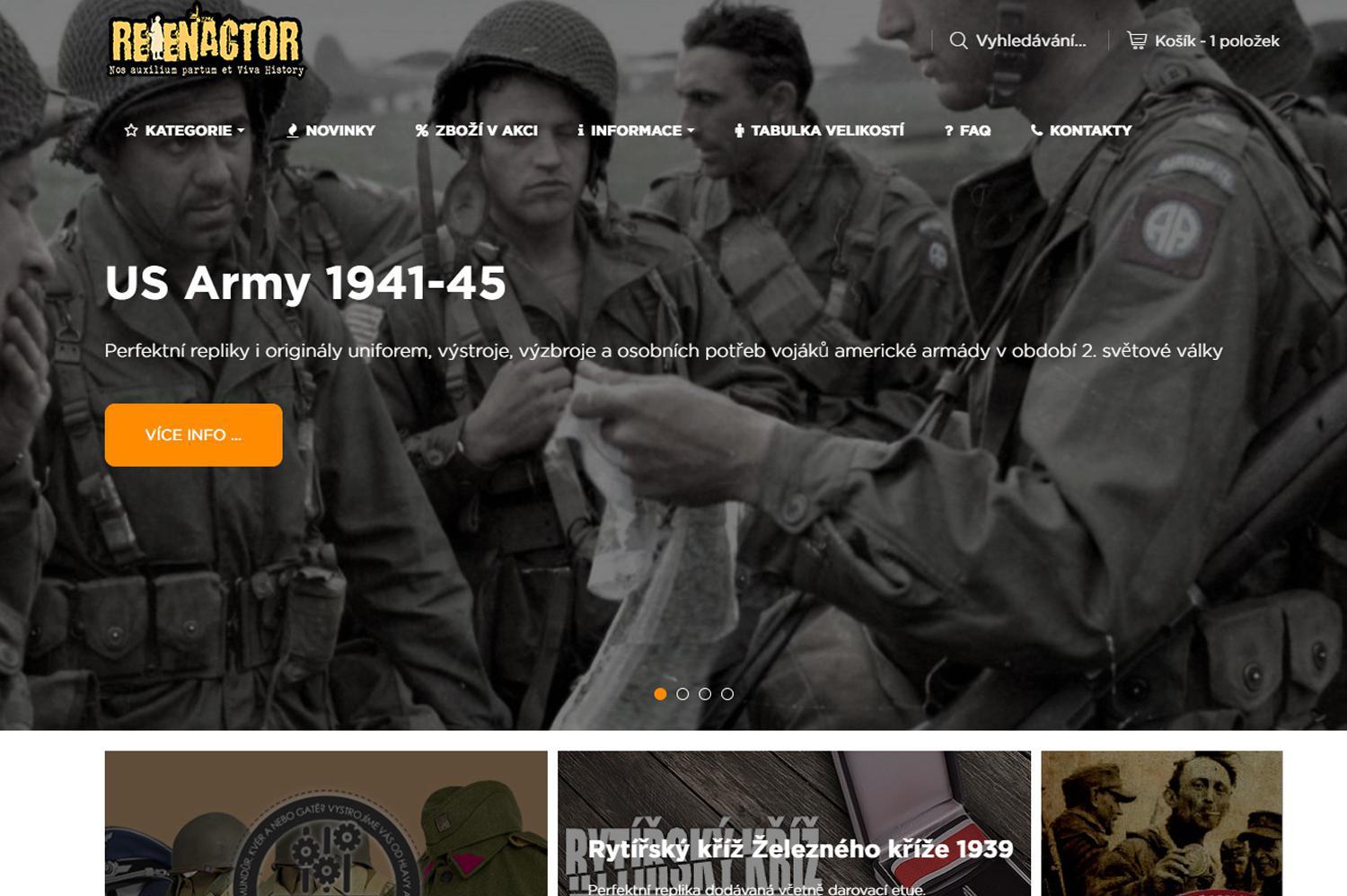Expand the Kategorie dropdown arrow

241,131
